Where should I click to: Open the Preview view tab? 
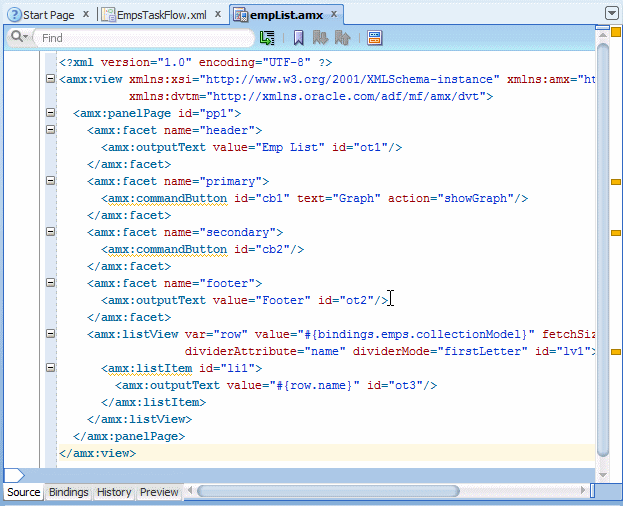pyautogui.click(x=159, y=492)
